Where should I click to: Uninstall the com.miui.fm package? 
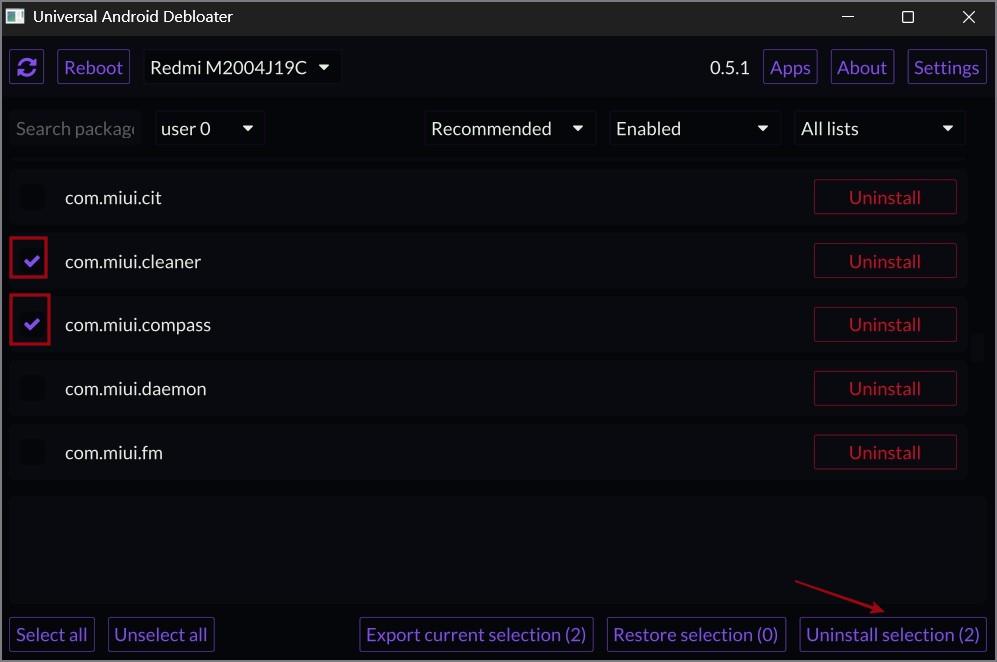[x=884, y=452]
